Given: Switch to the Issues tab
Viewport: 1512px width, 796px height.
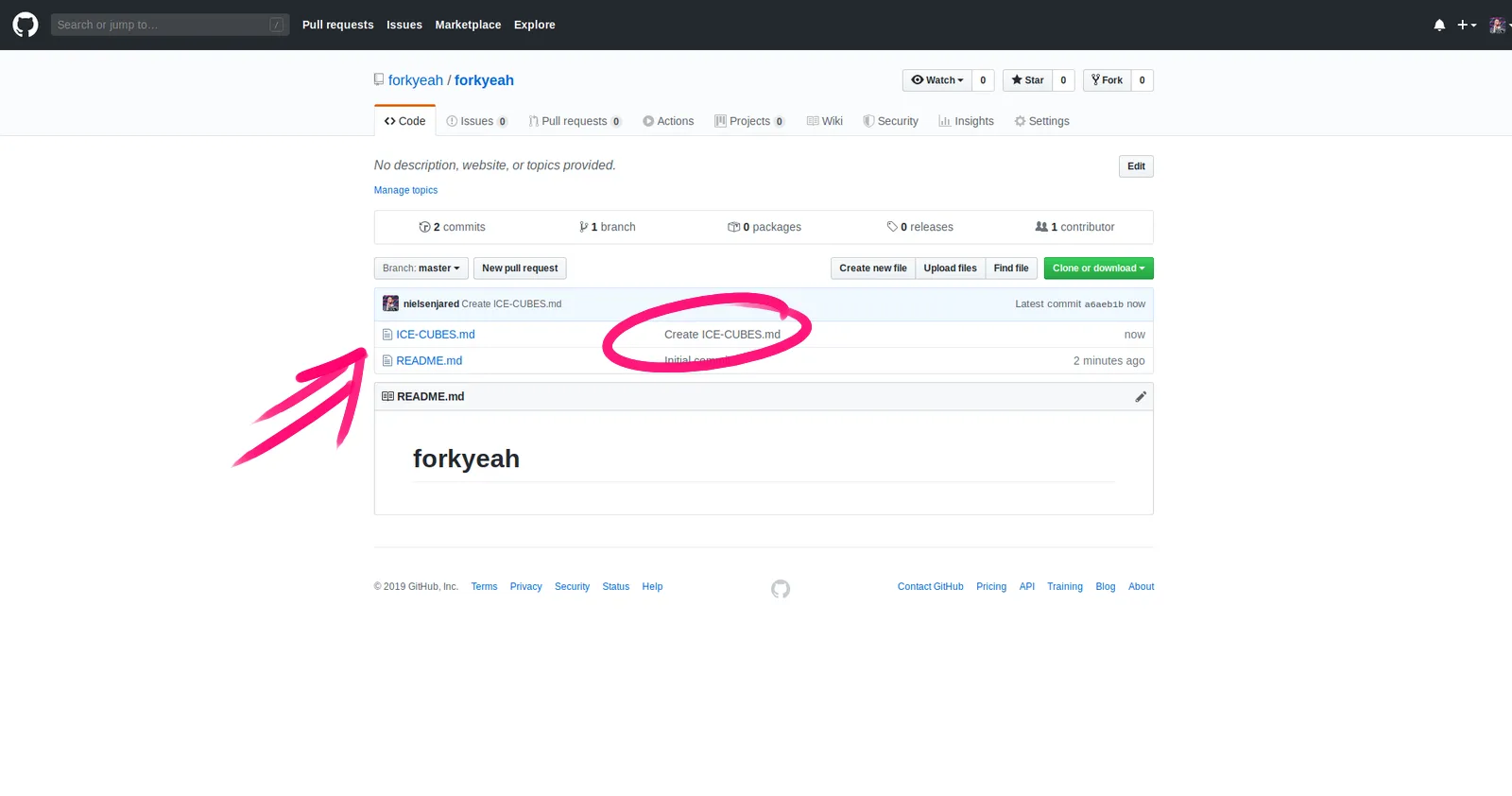Looking at the screenshot, I should 476,121.
